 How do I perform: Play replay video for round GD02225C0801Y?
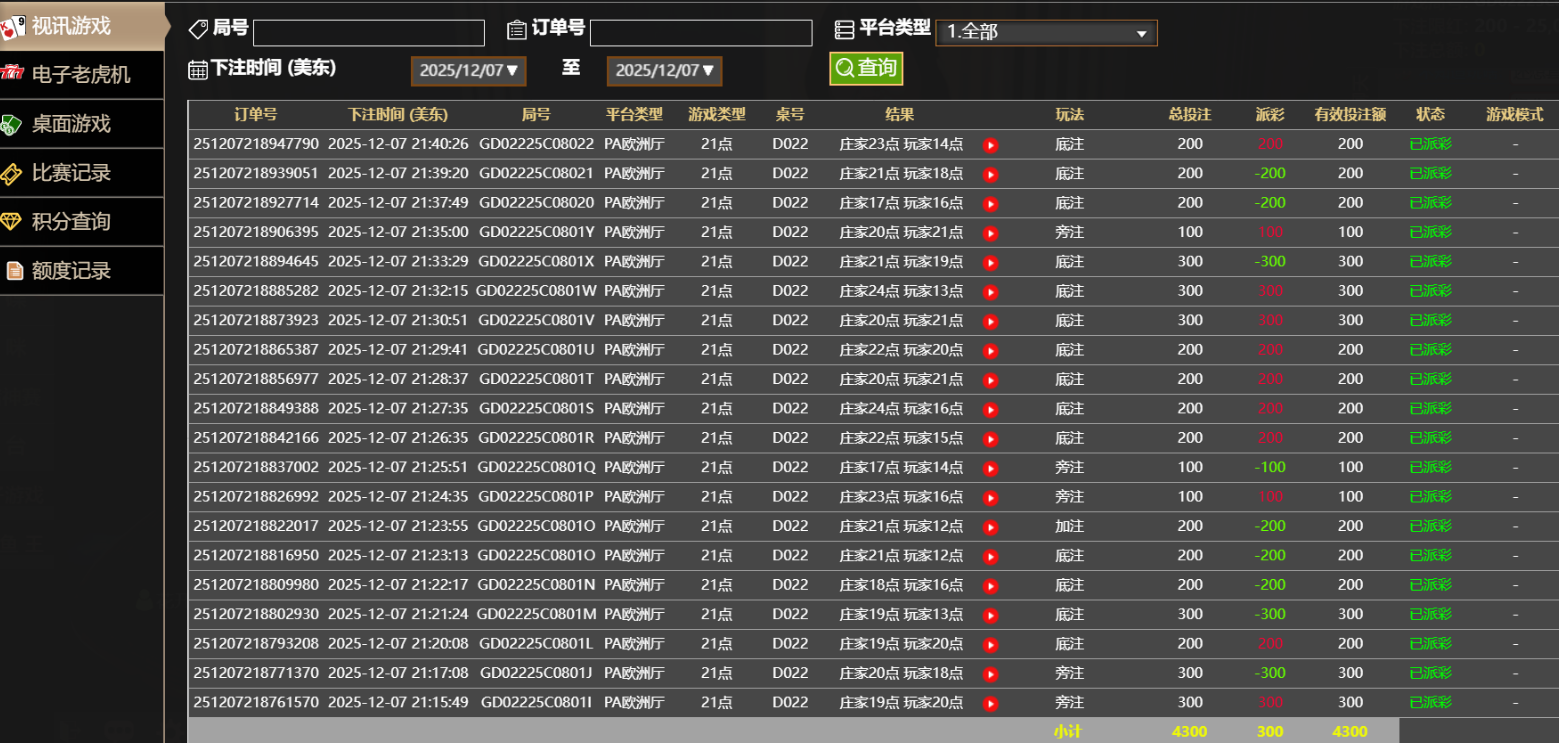tap(990, 233)
